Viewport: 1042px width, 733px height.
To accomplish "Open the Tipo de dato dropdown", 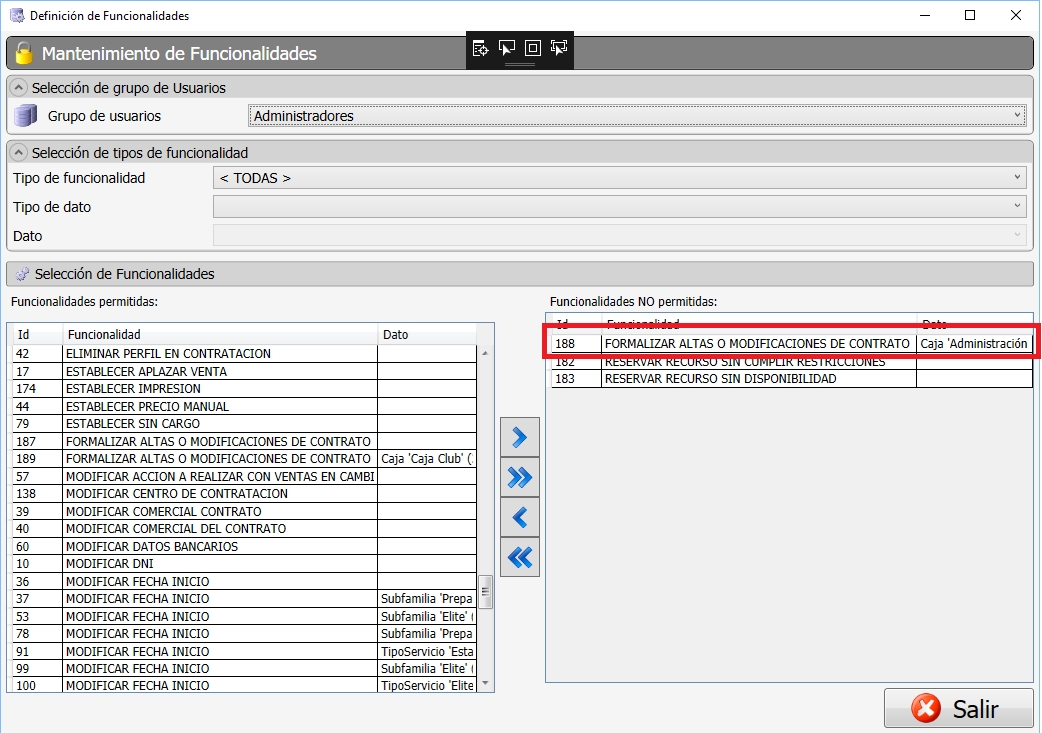I will (x=619, y=207).
